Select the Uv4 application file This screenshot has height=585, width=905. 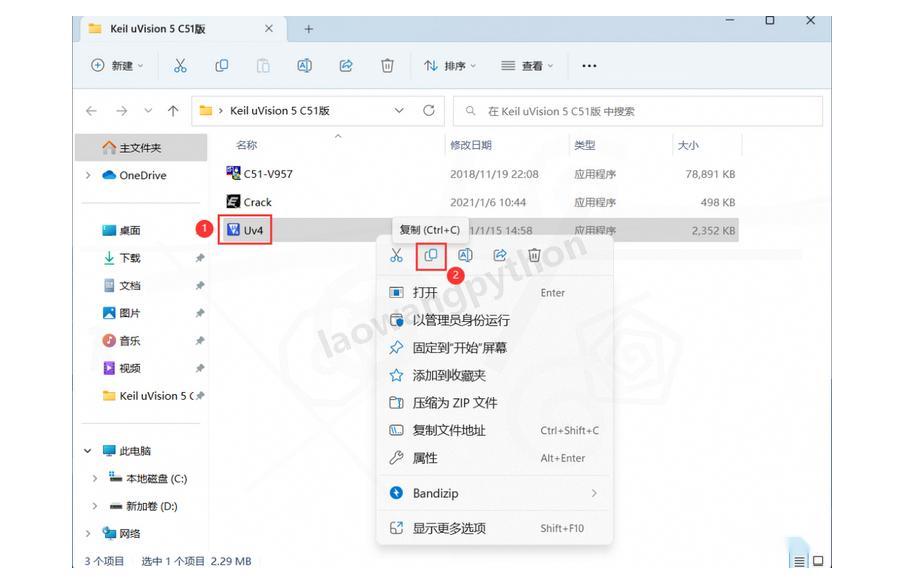[245, 230]
